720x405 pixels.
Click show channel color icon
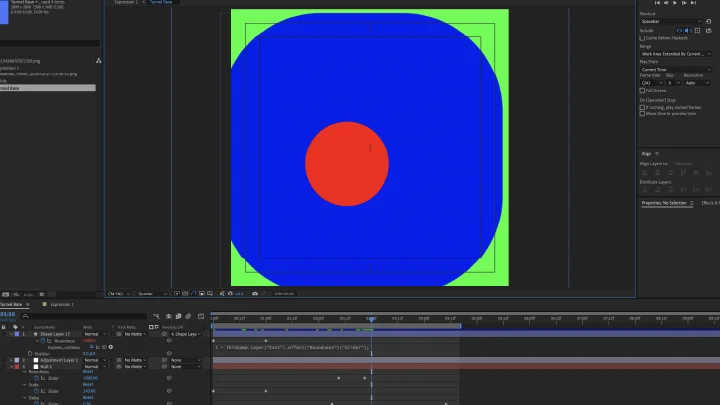pyautogui.click(x=222, y=294)
